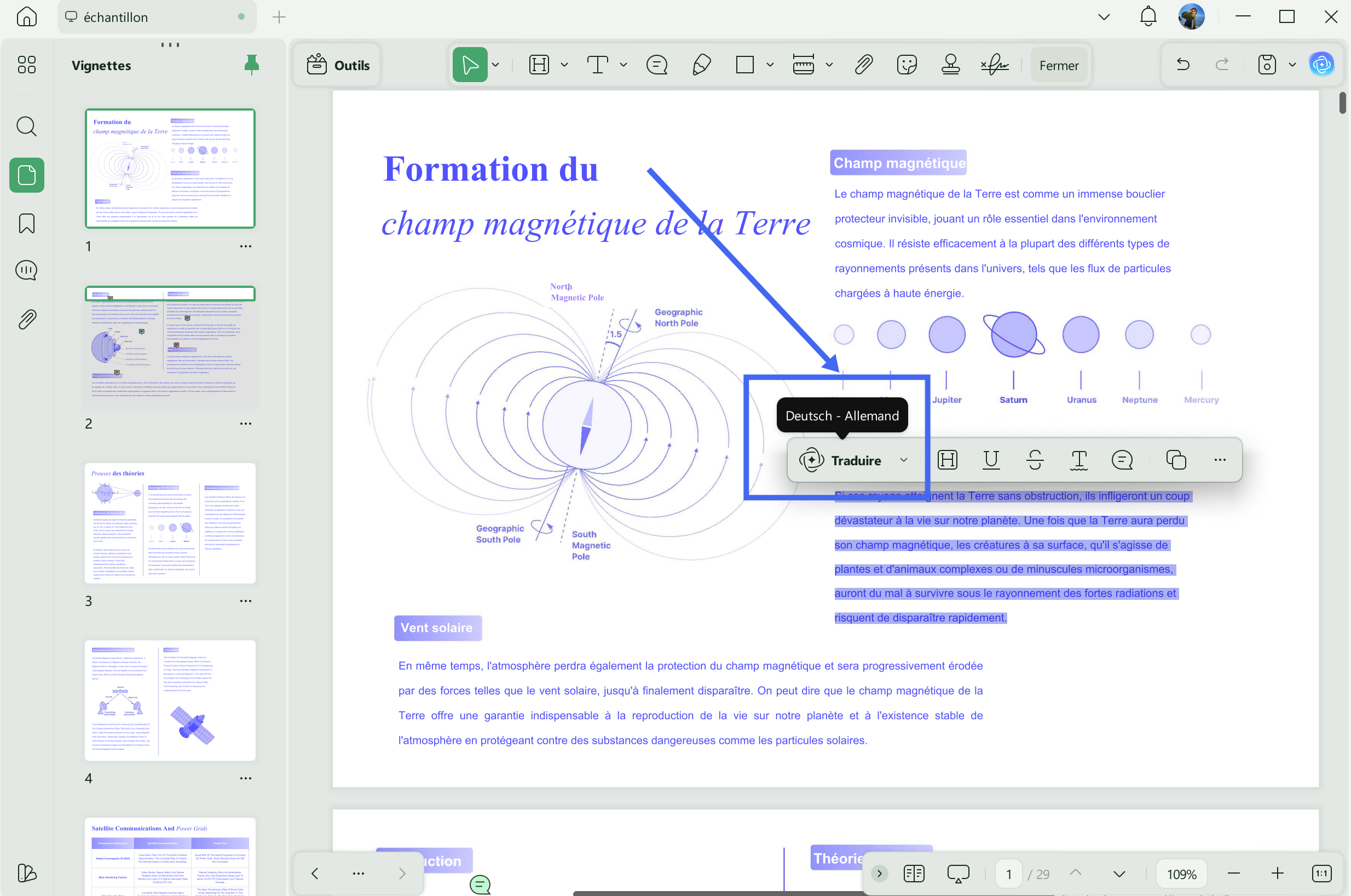
Task: Open page 1 thumbnail
Action: (x=170, y=168)
